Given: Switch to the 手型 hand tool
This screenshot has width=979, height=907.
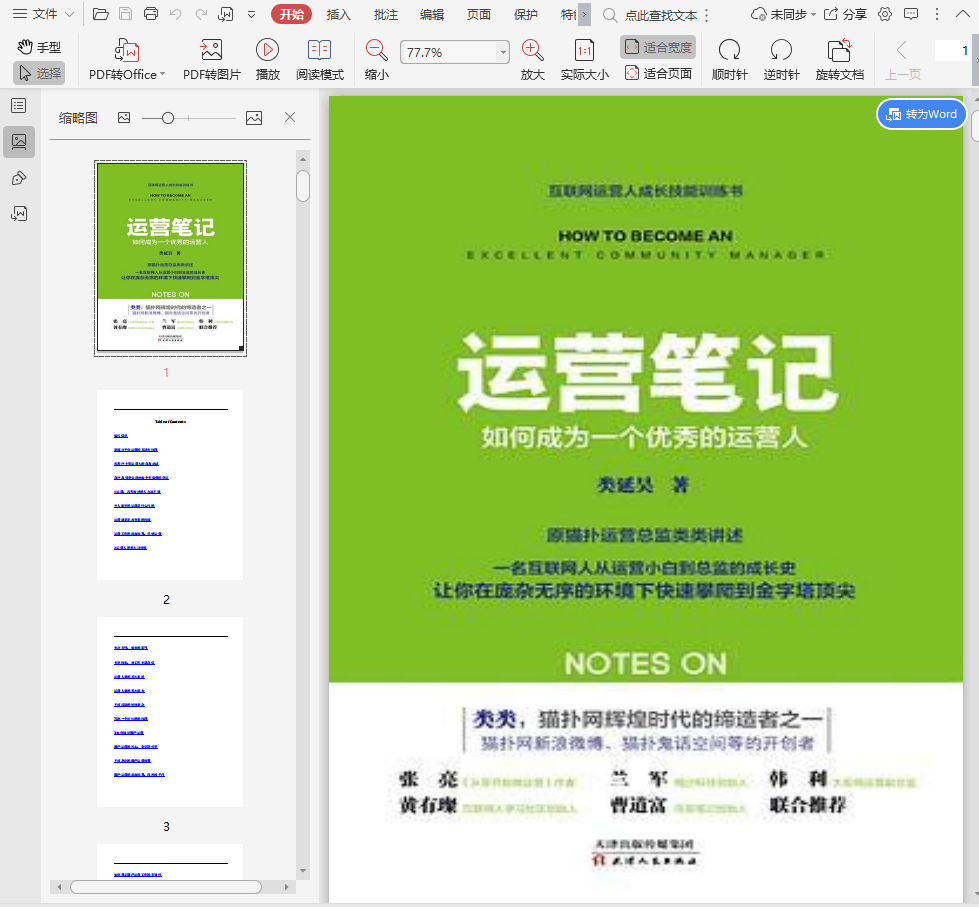Looking at the screenshot, I should (39, 47).
